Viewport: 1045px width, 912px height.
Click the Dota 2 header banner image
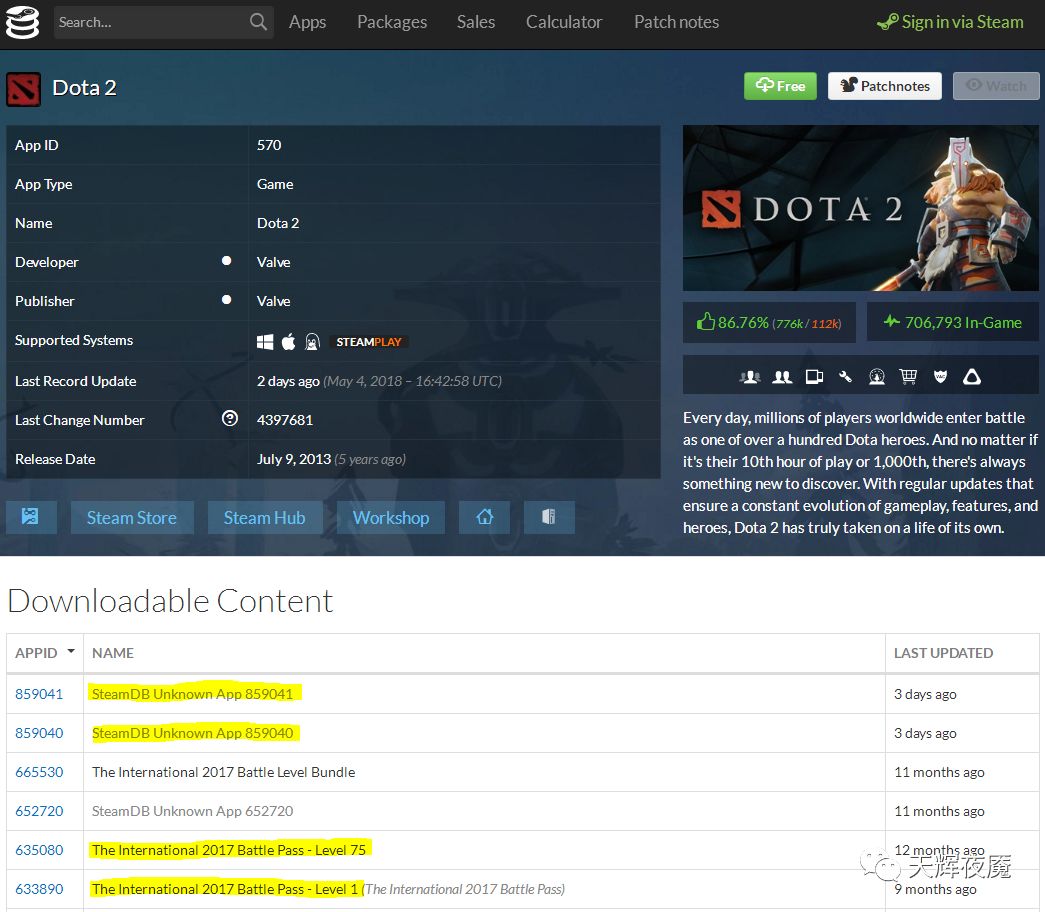860,208
